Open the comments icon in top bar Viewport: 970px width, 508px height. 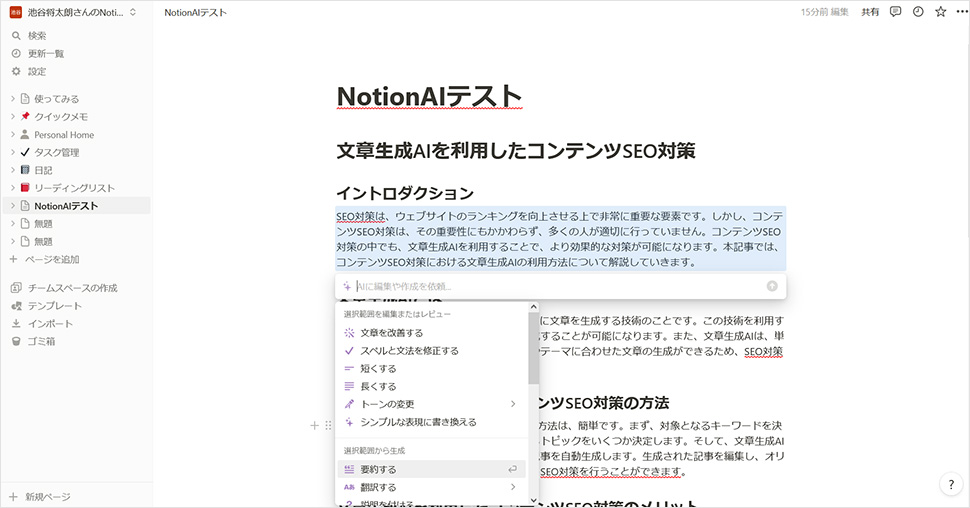pyautogui.click(x=895, y=12)
